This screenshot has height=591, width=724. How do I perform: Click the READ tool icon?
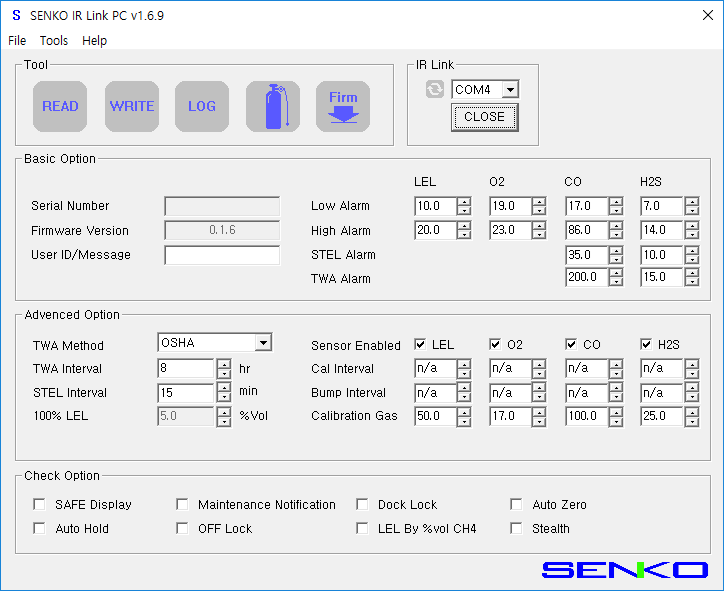60,107
